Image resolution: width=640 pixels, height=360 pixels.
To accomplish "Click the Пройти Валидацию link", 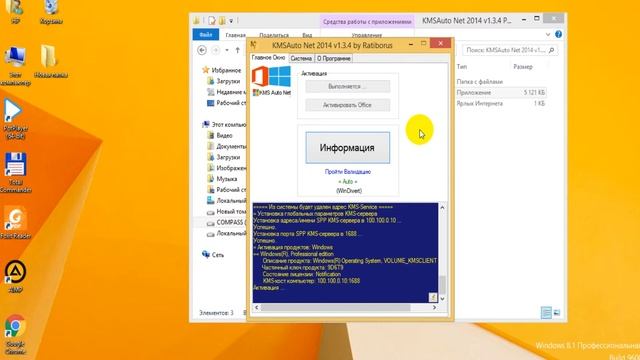I will [x=348, y=172].
